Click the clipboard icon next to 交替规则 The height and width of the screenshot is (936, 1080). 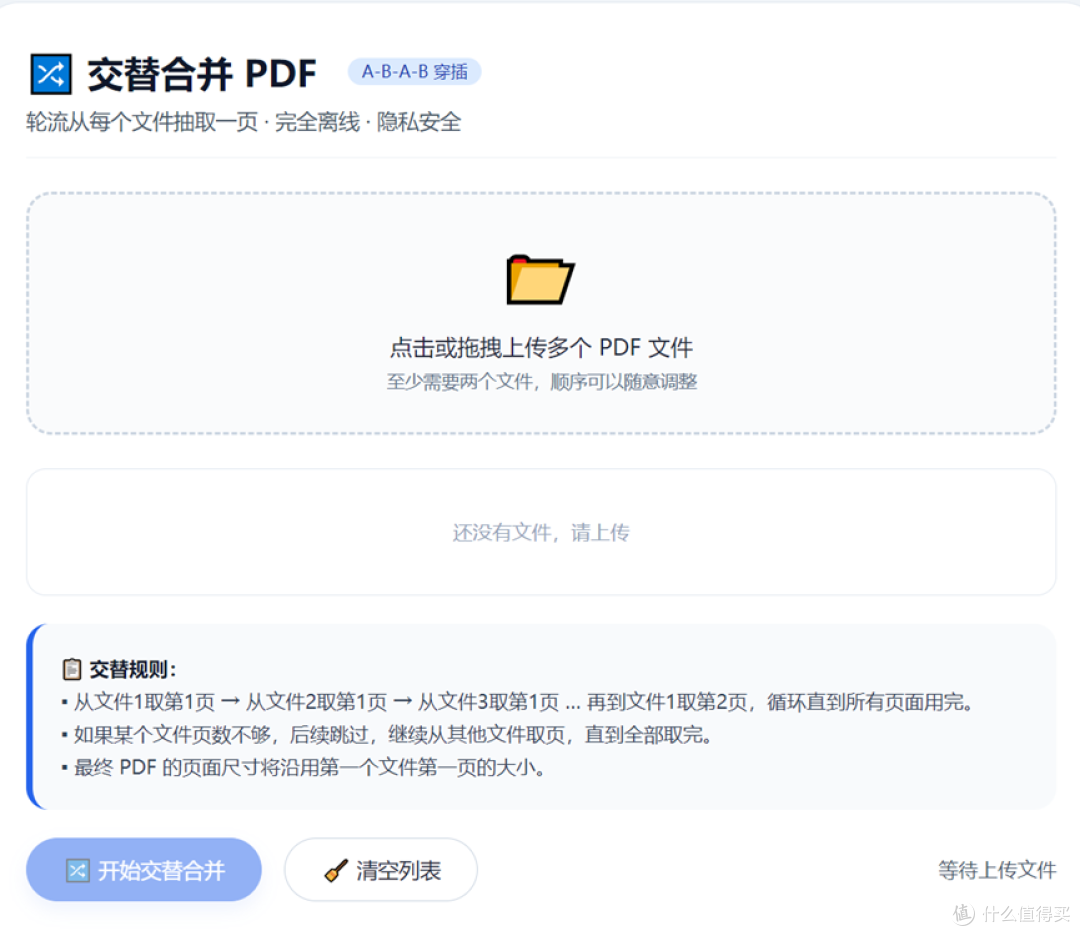[x=72, y=669]
